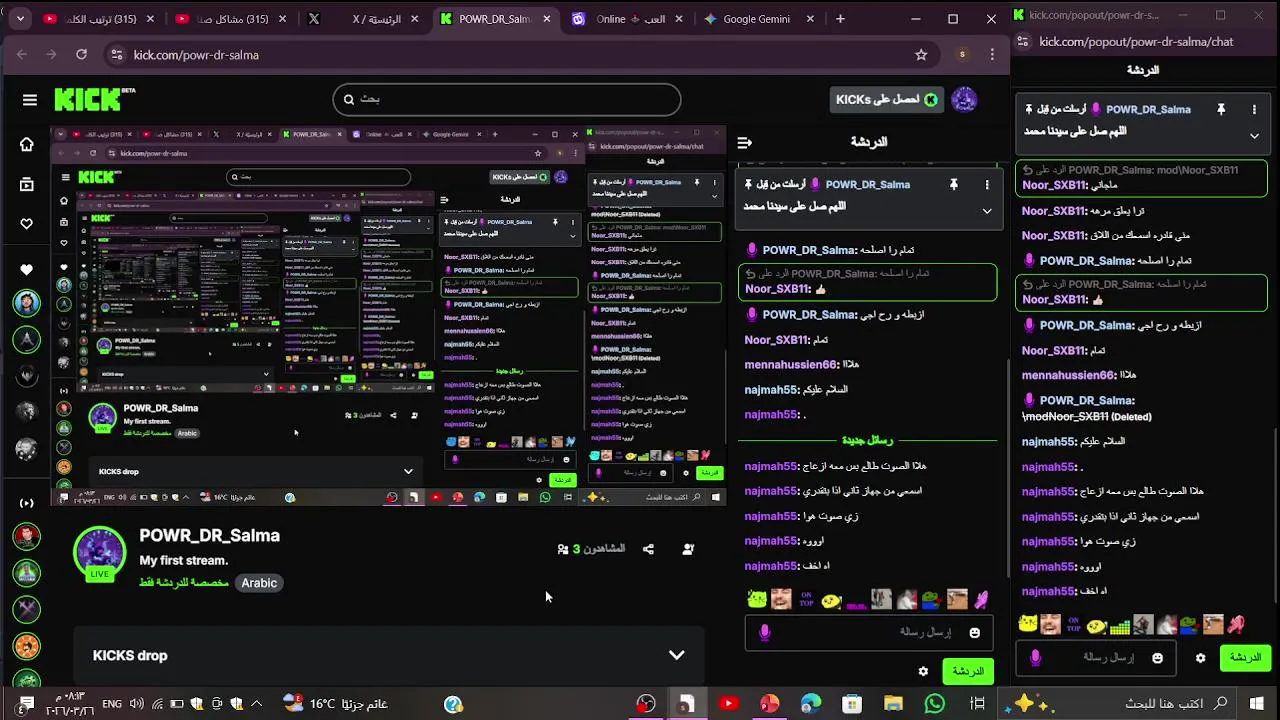
Task: Send message with green chat button in main chat
Action: (x=968, y=671)
